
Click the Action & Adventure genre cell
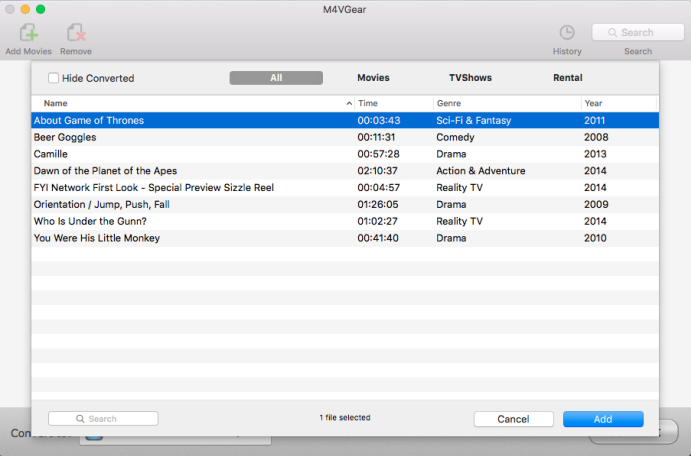[x=480, y=171]
